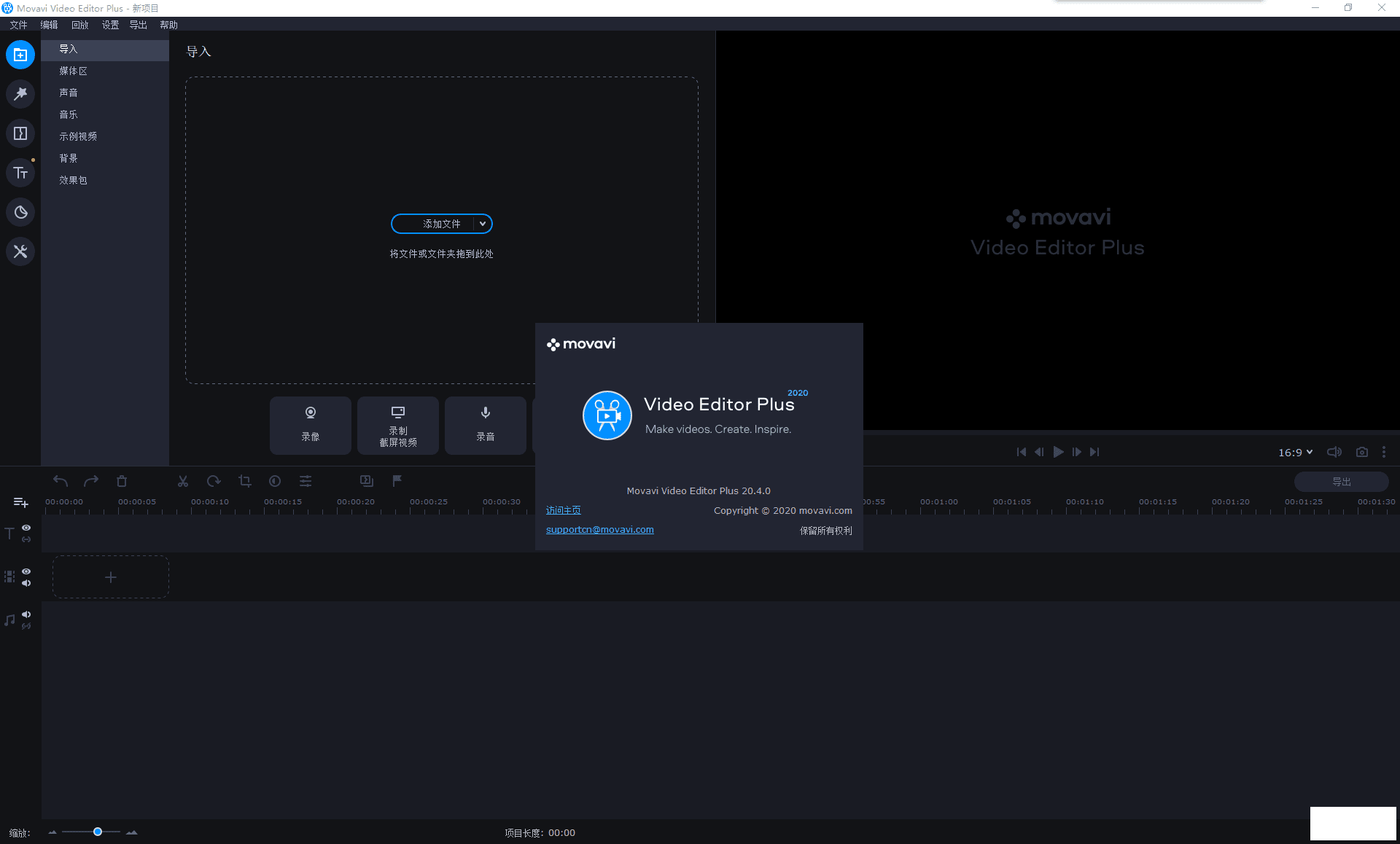The image size is (1400, 844).
Task: Click the plus placeholder on video track
Action: tap(111, 577)
